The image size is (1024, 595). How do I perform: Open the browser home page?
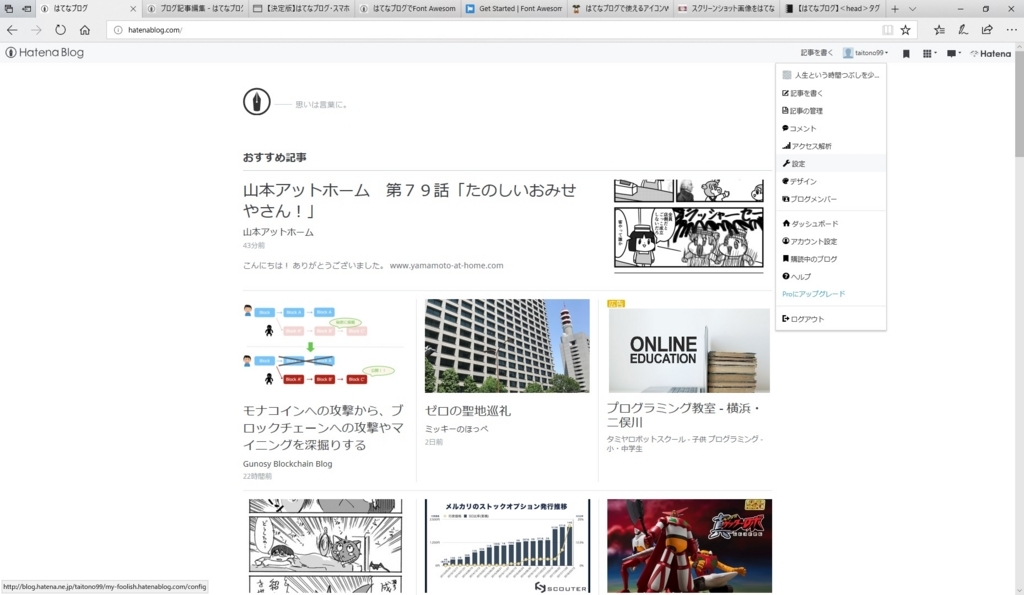coord(85,30)
